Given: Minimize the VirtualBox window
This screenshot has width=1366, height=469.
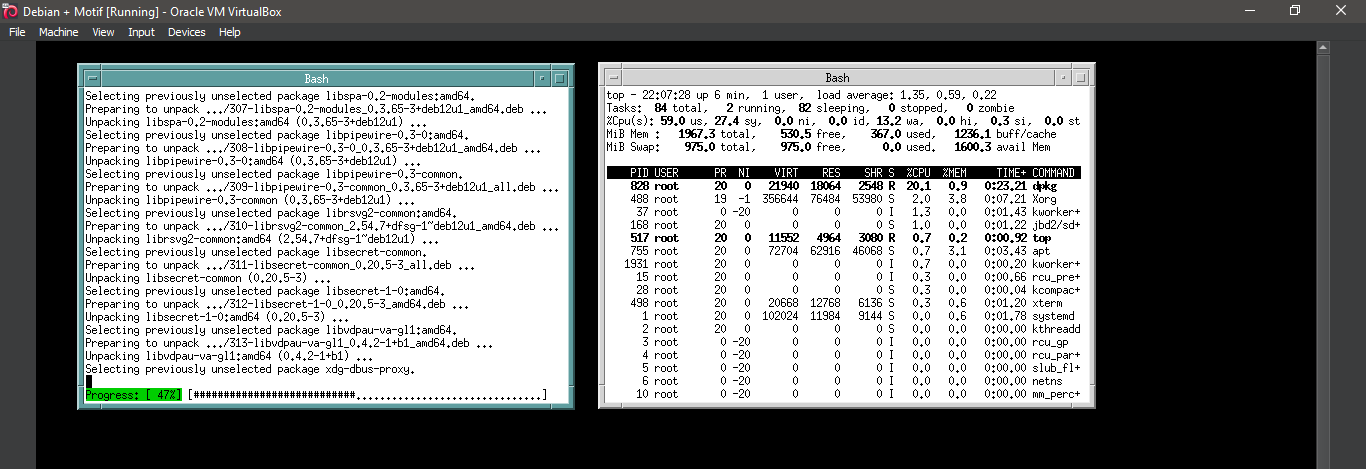Looking at the screenshot, I should [x=1249, y=10].
